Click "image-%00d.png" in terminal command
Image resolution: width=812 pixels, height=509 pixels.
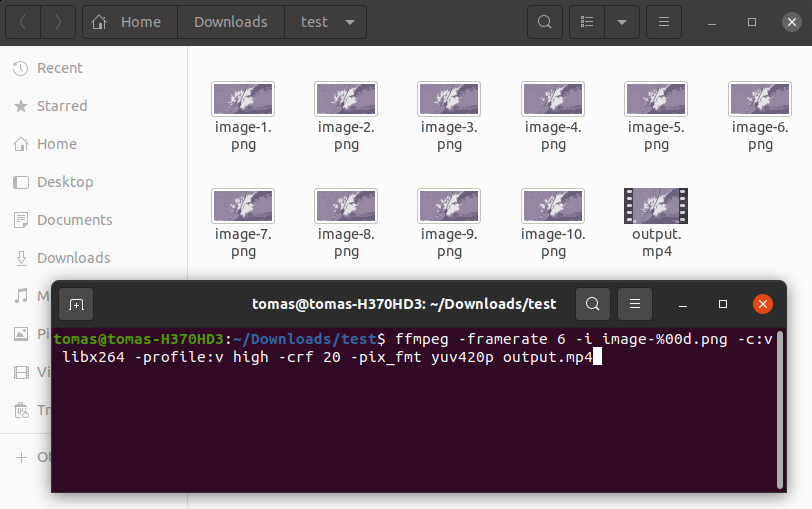tap(664, 339)
